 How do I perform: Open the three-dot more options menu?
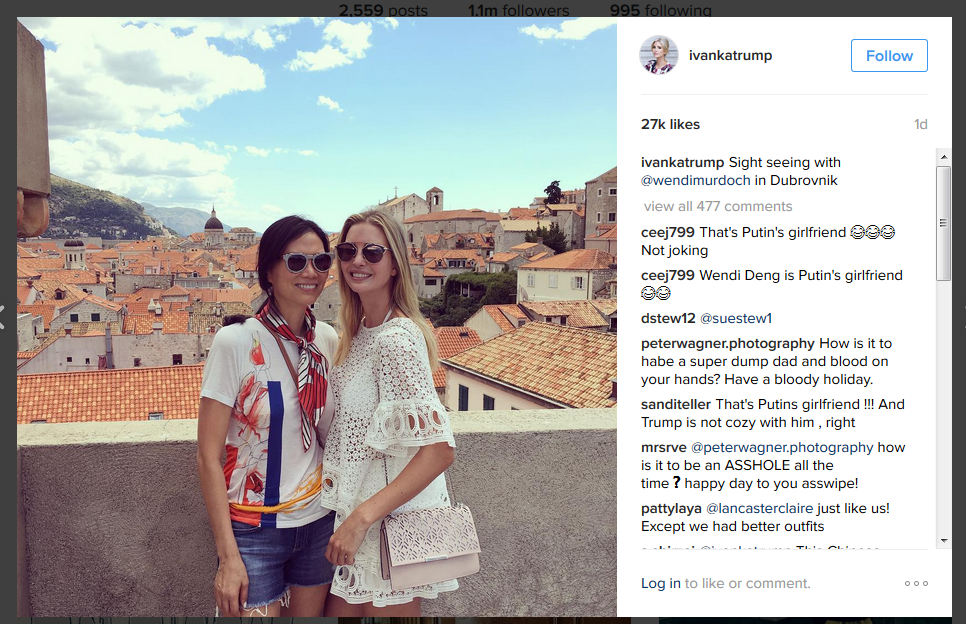(916, 583)
